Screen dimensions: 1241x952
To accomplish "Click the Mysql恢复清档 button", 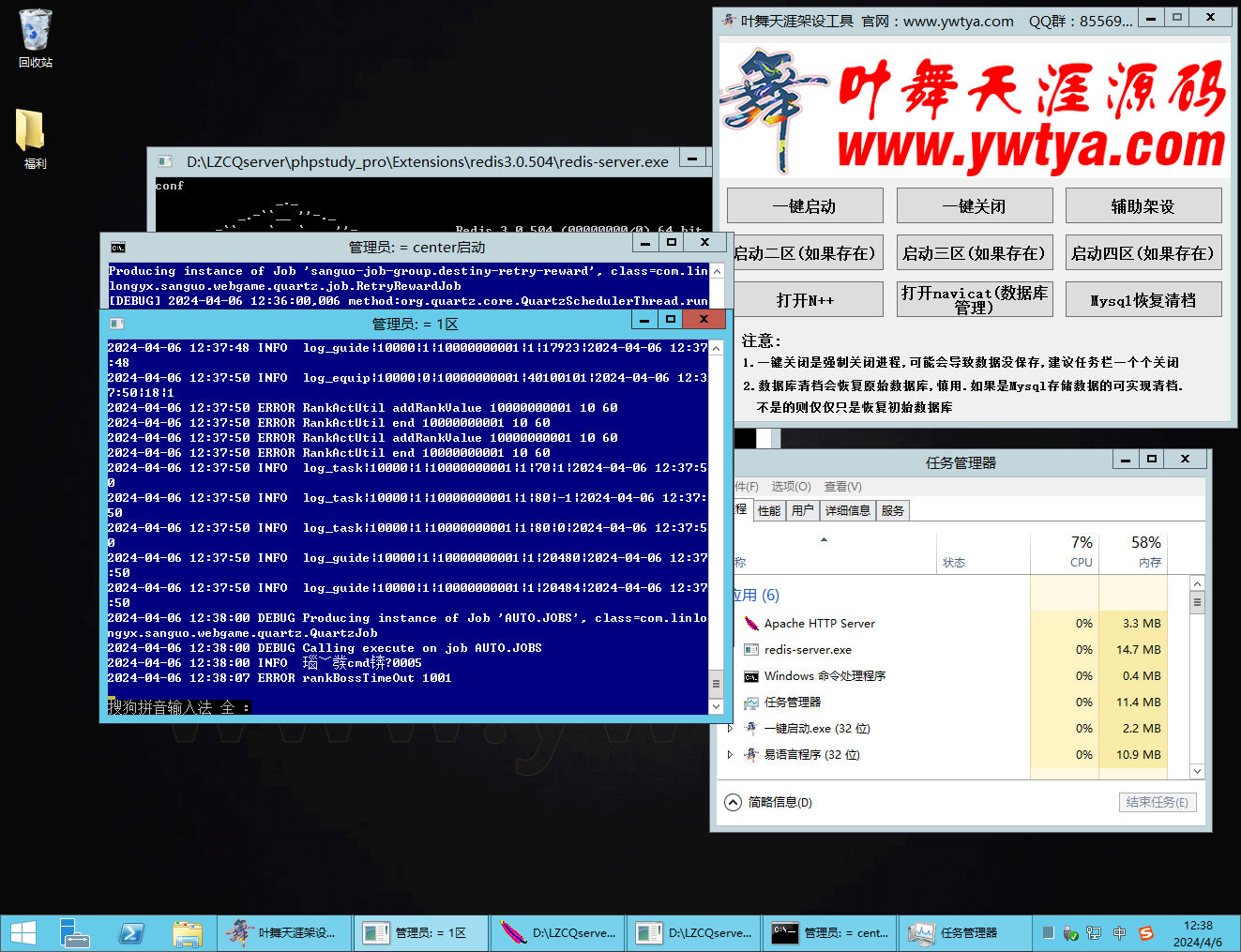I will click(1143, 300).
